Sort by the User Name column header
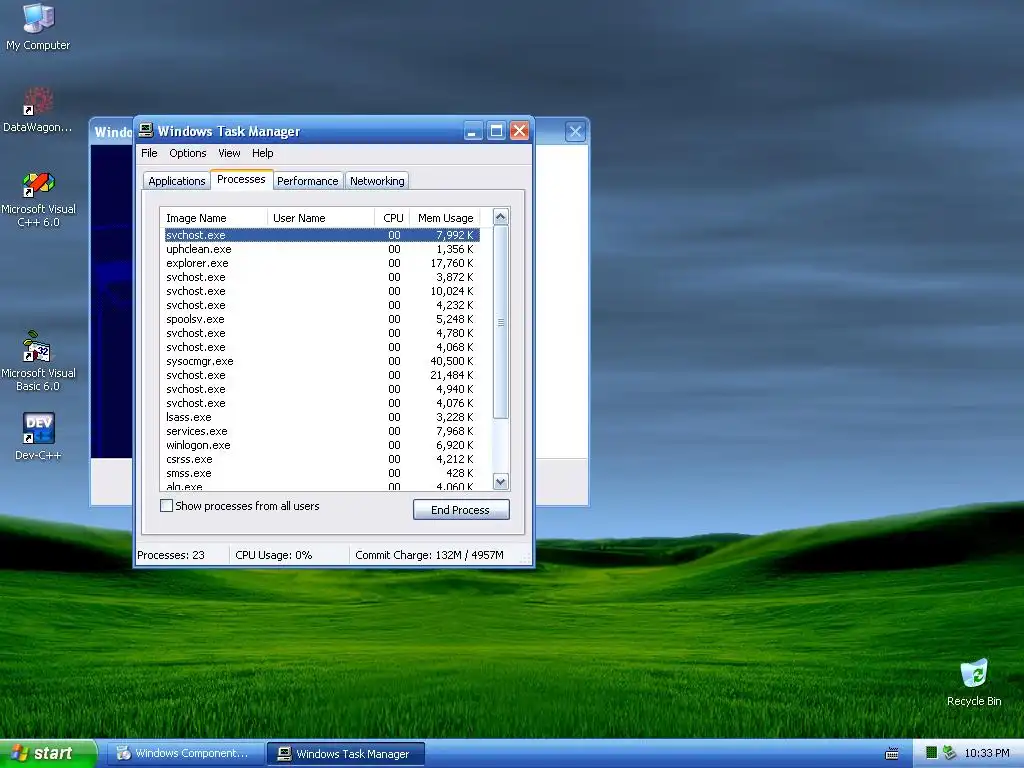This screenshot has width=1024, height=768. click(321, 218)
